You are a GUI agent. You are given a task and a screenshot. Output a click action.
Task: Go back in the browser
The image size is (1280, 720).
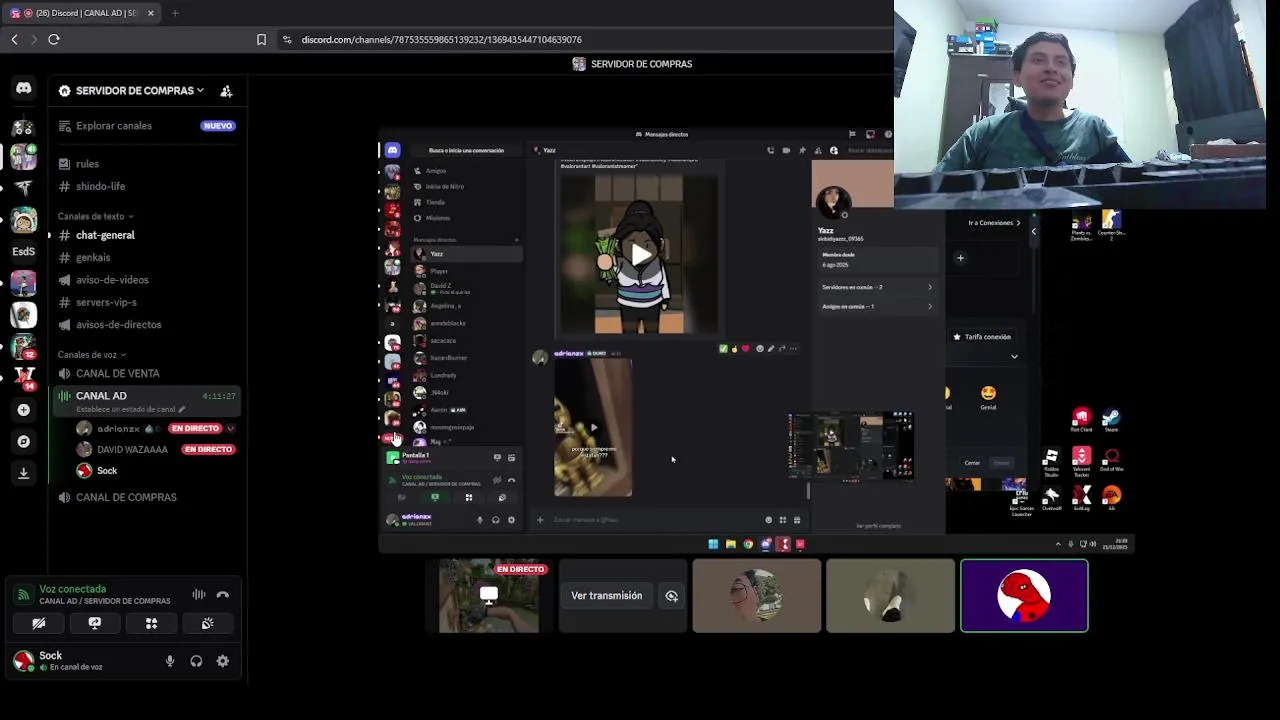point(14,39)
